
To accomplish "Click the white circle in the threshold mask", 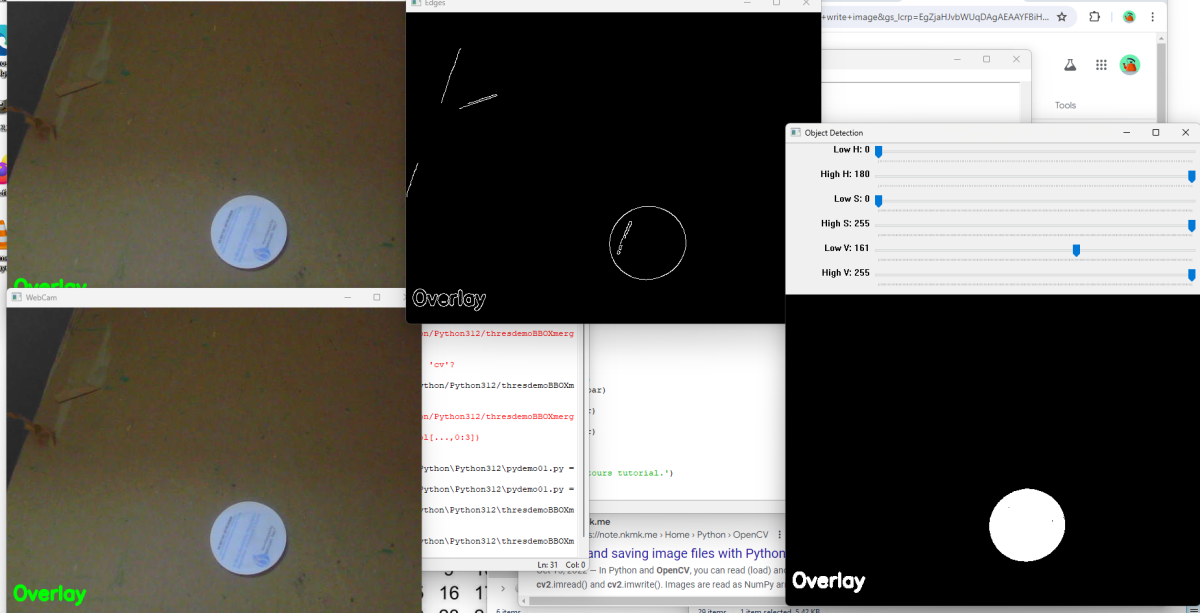I will pyautogui.click(x=1027, y=526).
